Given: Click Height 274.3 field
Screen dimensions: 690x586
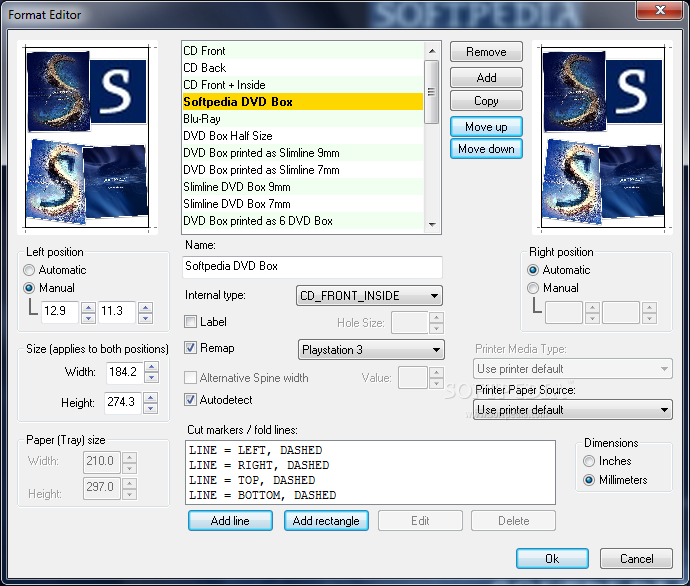Looking at the screenshot, I should (x=123, y=403).
